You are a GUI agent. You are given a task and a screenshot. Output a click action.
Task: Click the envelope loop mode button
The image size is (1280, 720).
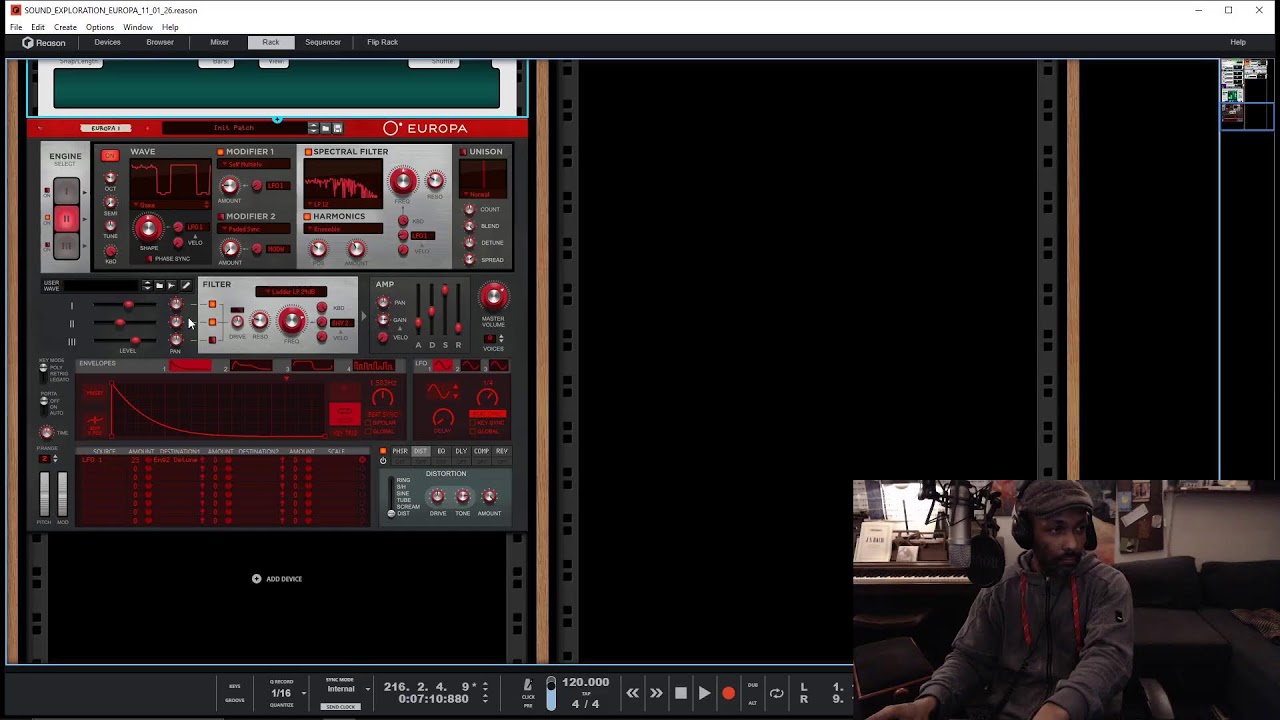point(344,413)
